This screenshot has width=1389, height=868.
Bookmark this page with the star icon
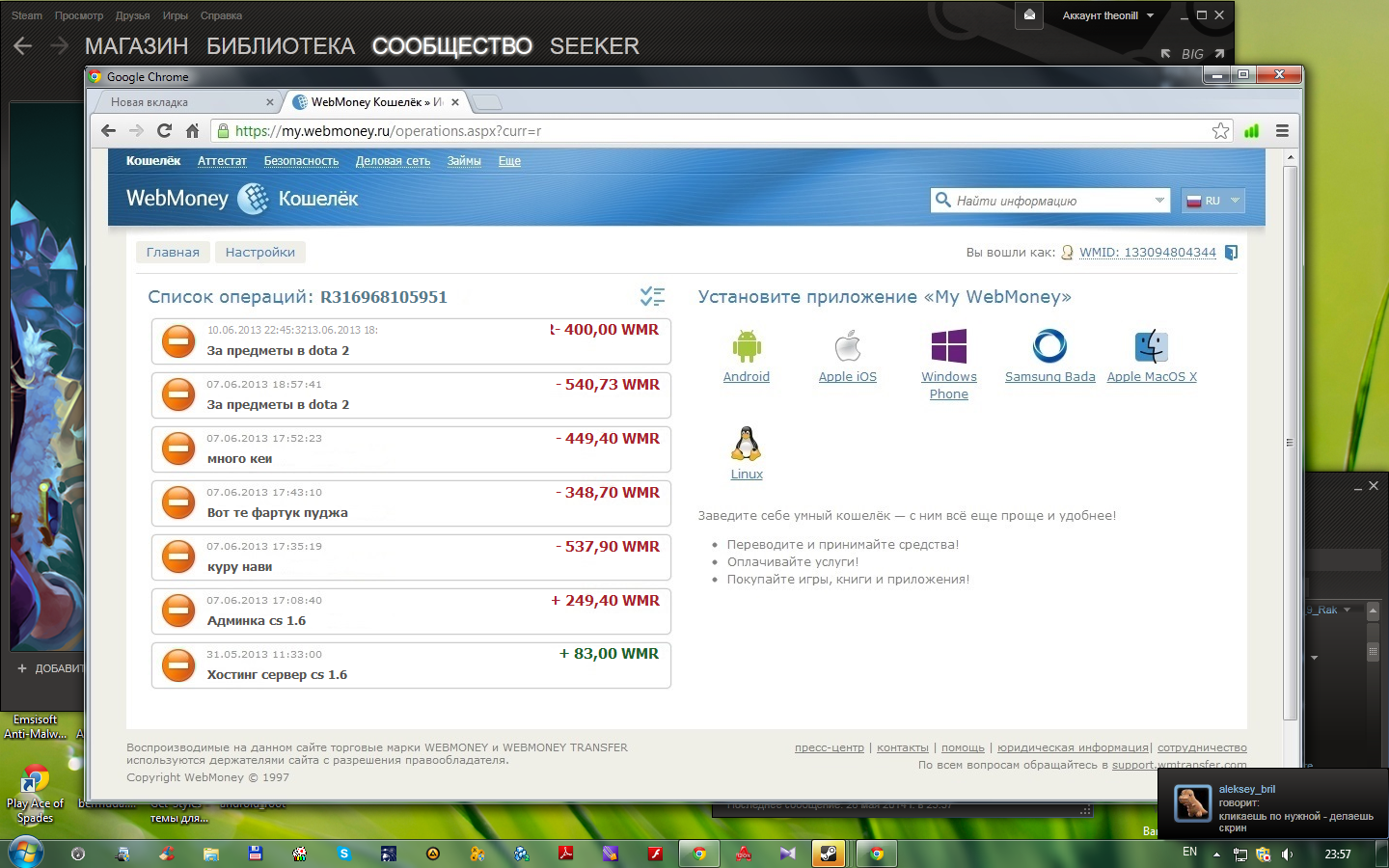[1220, 131]
